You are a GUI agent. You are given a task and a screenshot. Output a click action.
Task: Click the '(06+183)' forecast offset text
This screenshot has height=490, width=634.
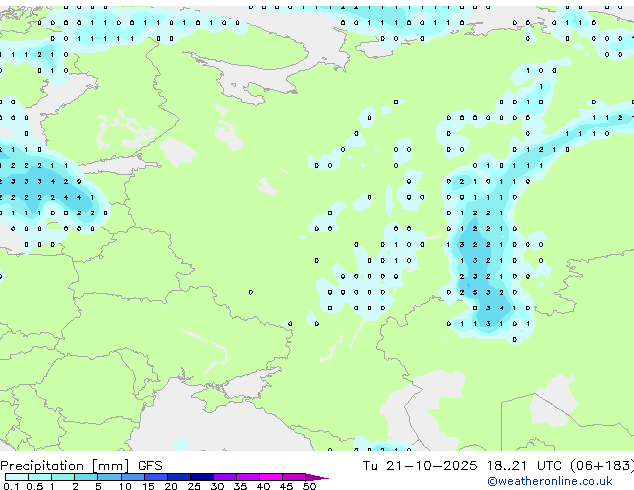click(602, 466)
